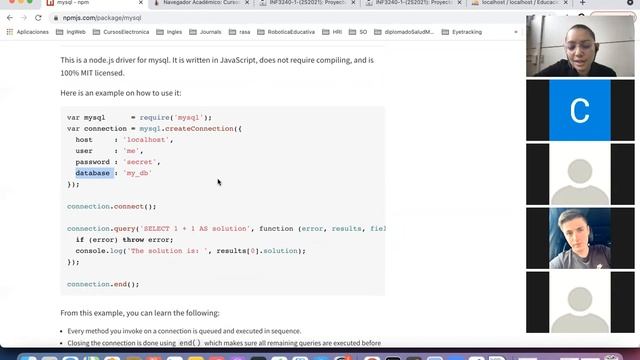
Task: Click 'secret' password value in code
Action: pos(140,162)
